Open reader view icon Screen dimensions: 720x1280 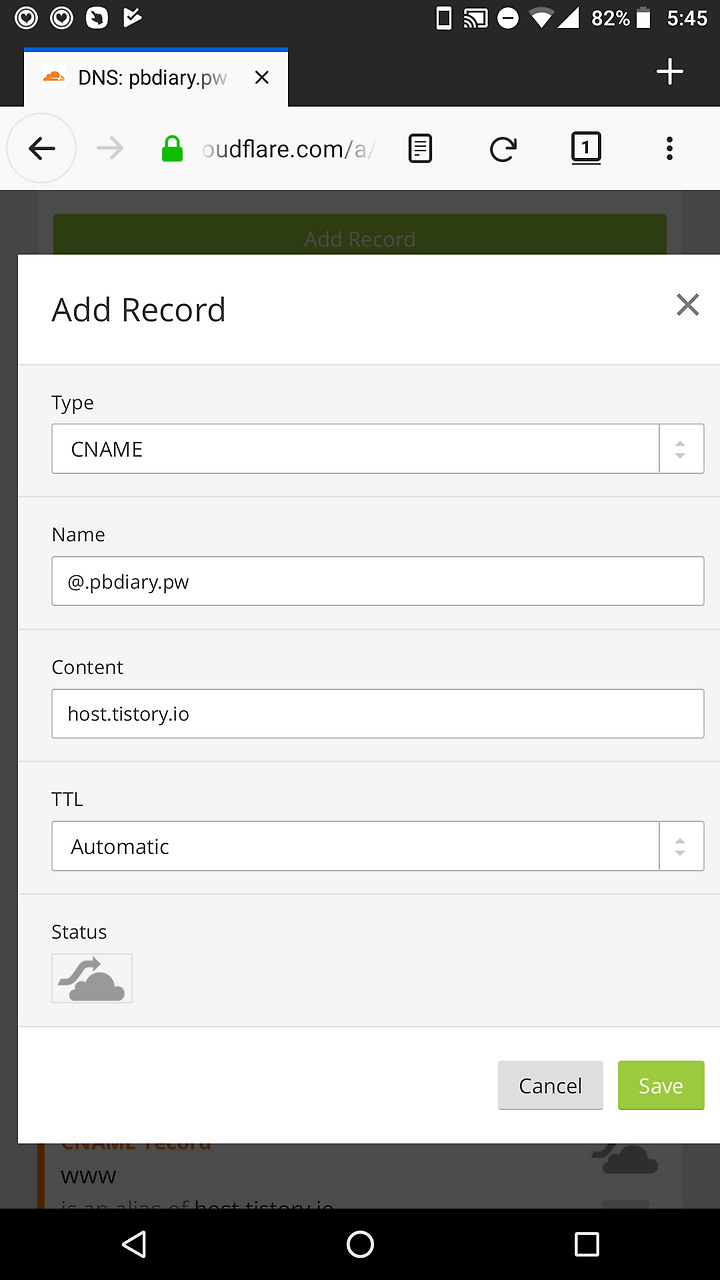[420, 149]
